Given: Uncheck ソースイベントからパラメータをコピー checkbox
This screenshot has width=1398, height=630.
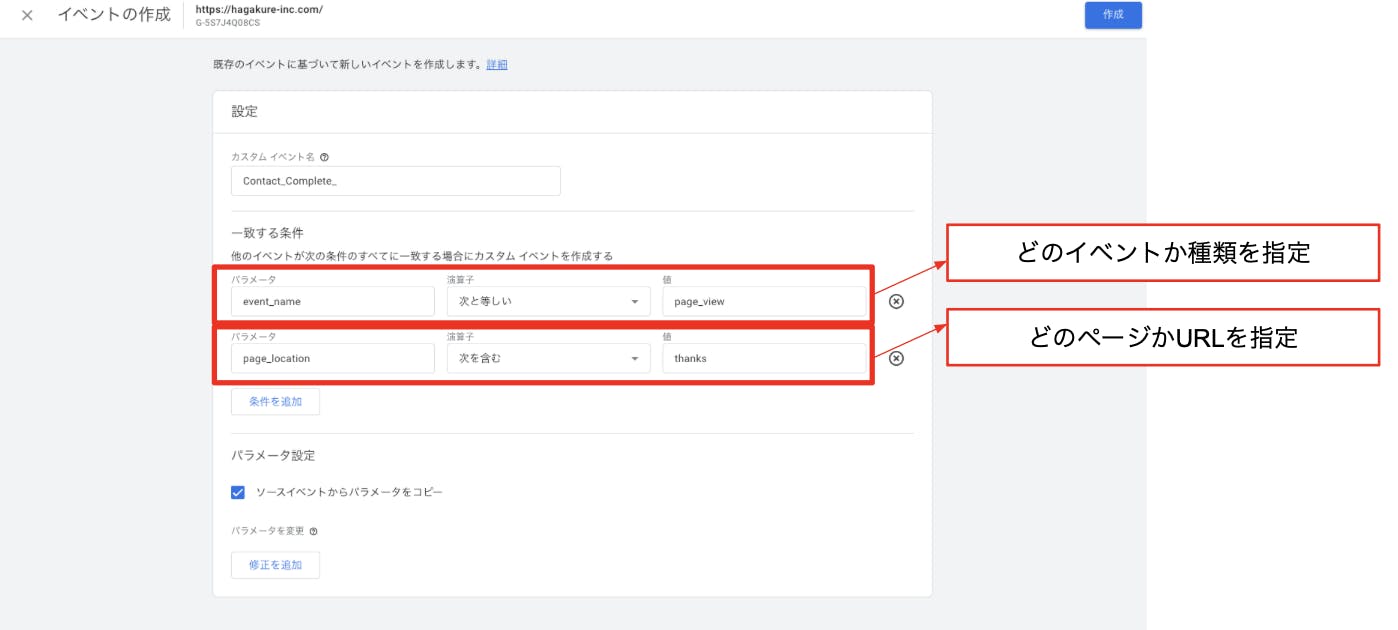Looking at the screenshot, I should (238, 492).
